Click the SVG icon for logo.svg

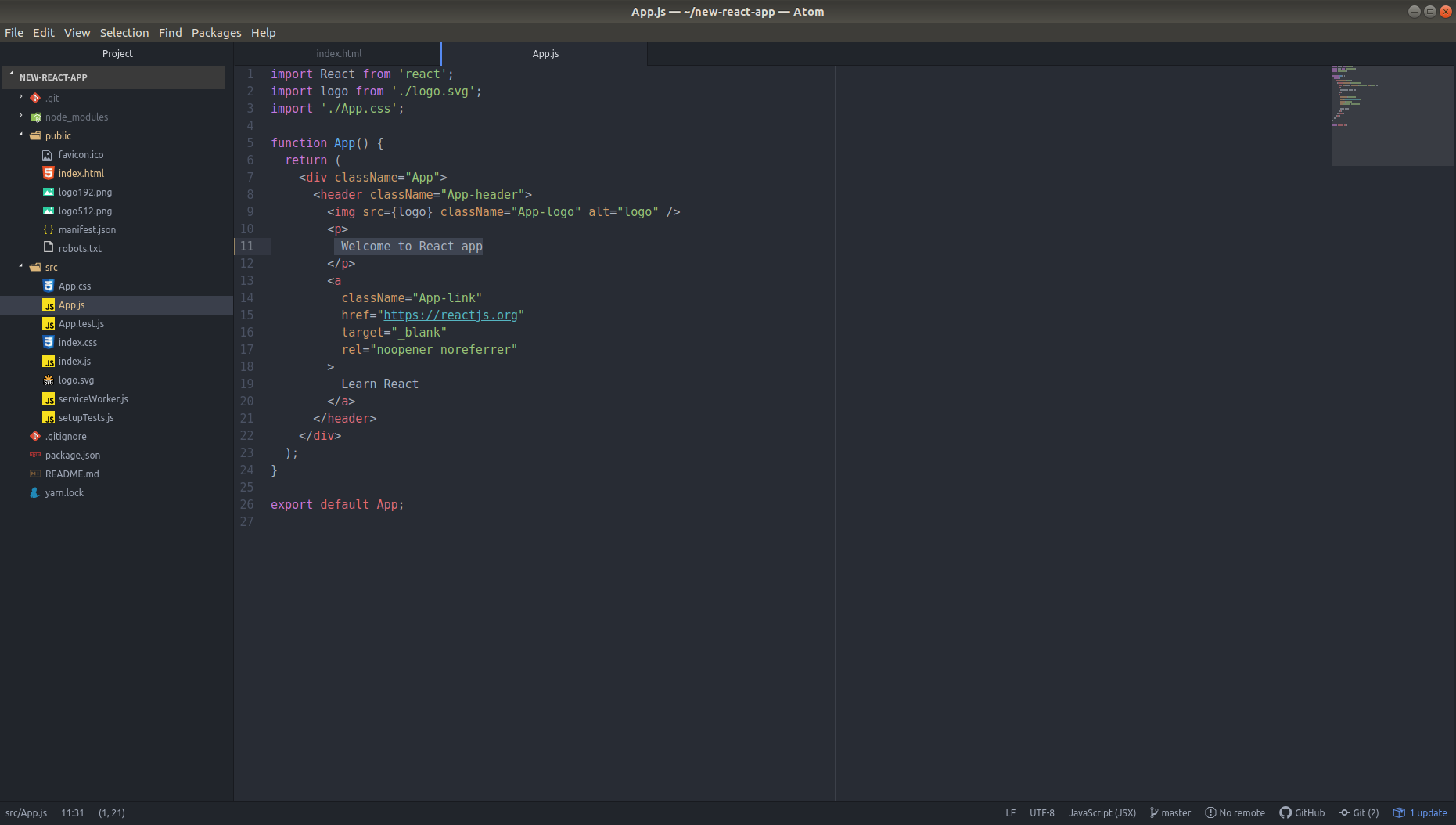(x=48, y=380)
